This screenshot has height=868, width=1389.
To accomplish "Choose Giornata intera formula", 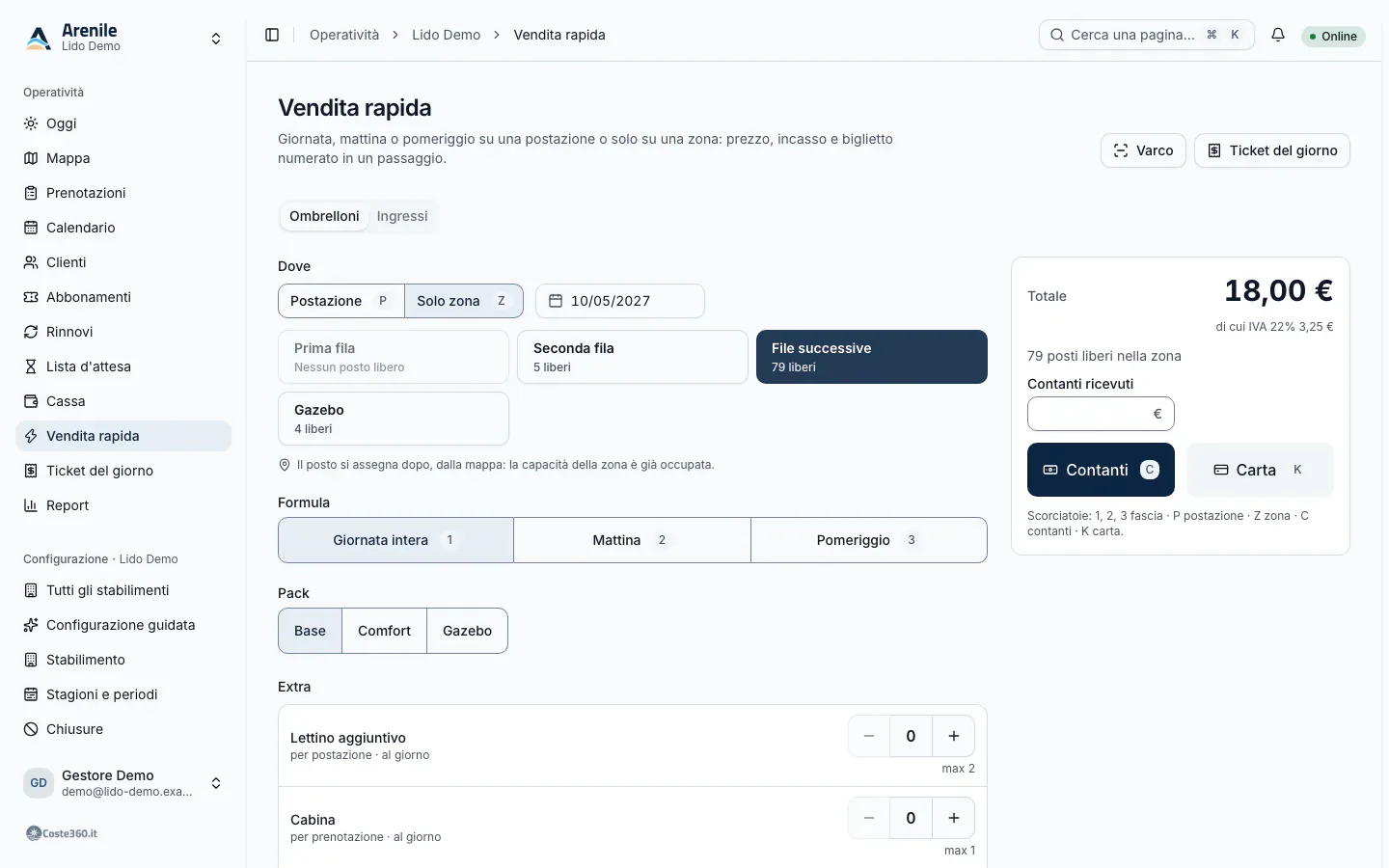I will pyautogui.click(x=395, y=540).
